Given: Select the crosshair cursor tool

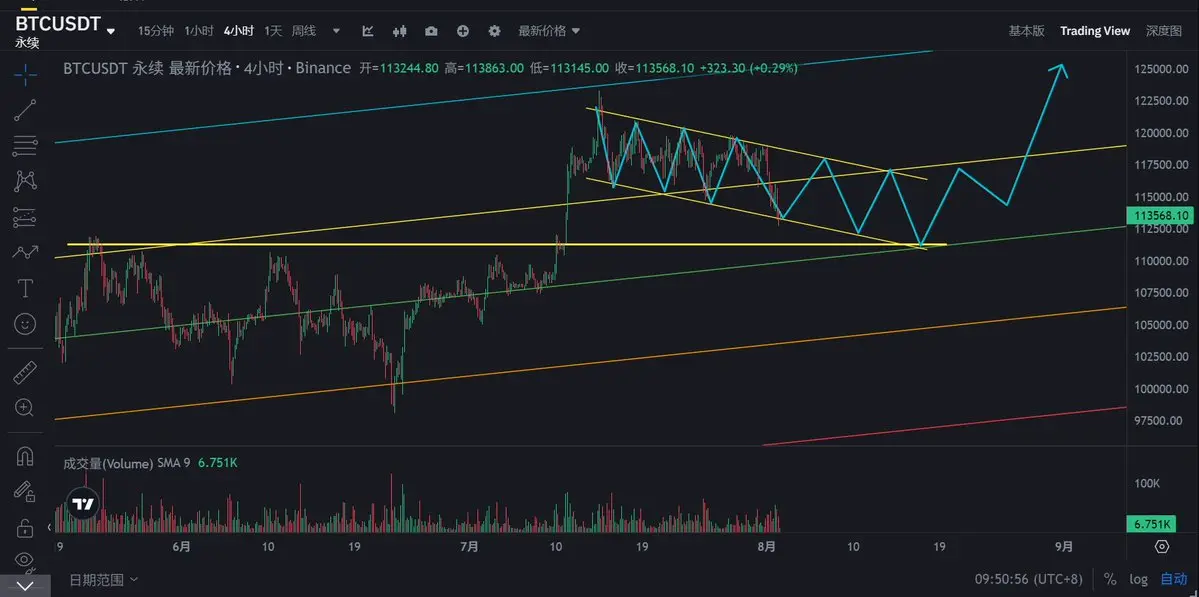Looking at the screenshot, I should (25, 74).
